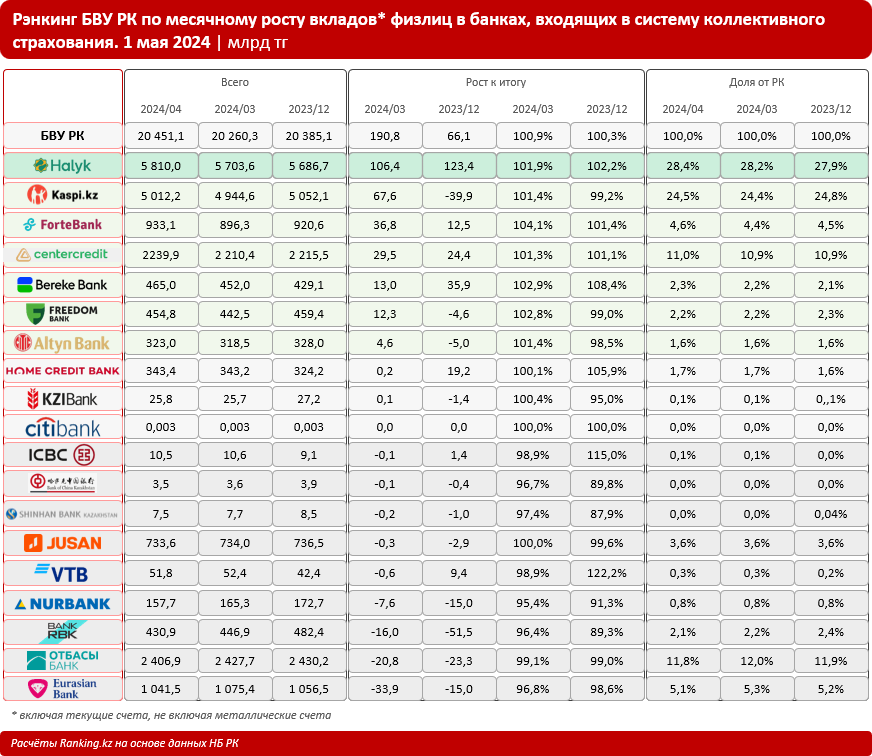The height and width of the screenshot is (756, 872).
Task: Select the "5,3%" share cell
Action: tap(756, 689)
